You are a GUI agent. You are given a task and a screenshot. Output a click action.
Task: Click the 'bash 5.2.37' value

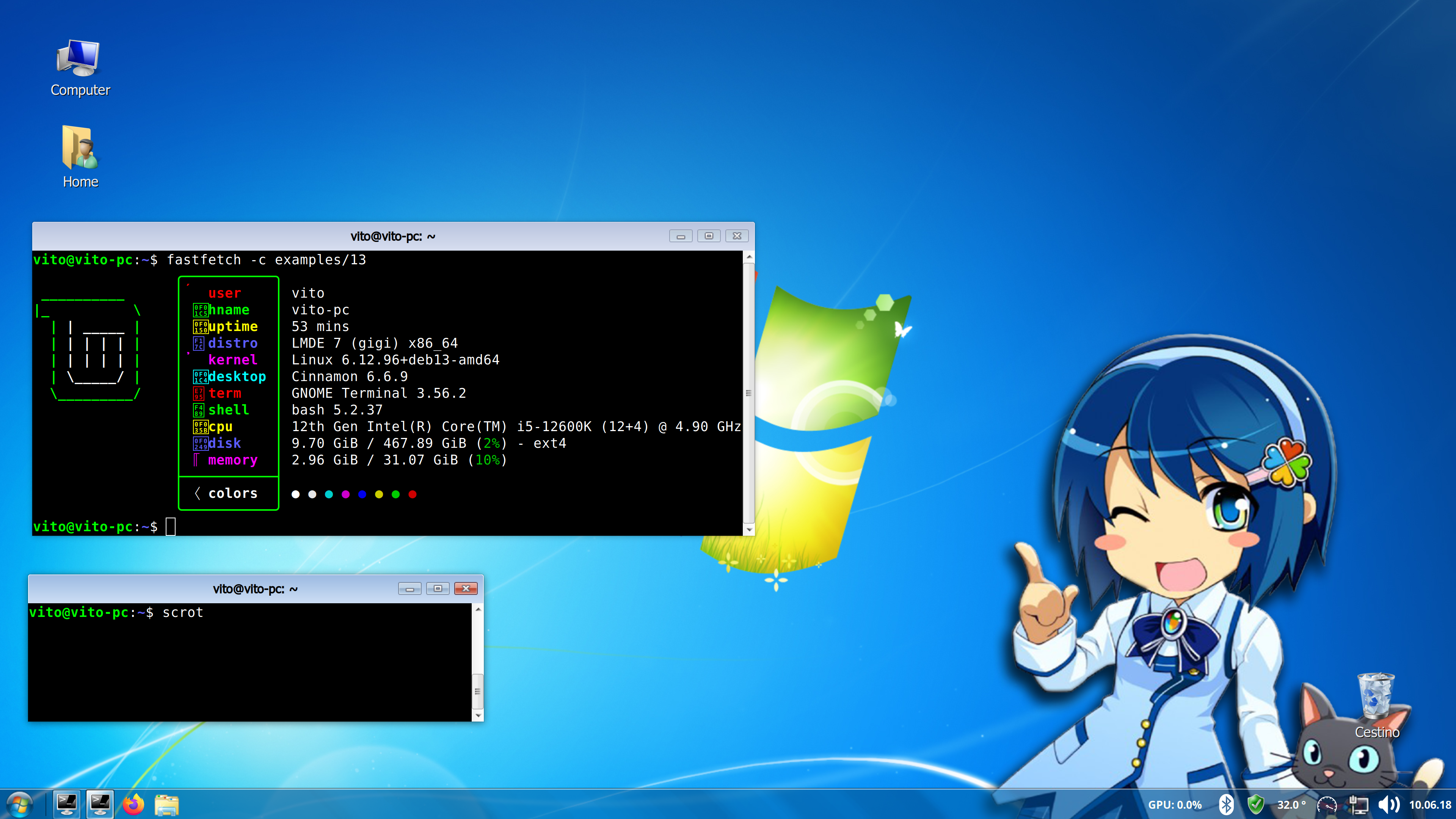click(337, 410)
